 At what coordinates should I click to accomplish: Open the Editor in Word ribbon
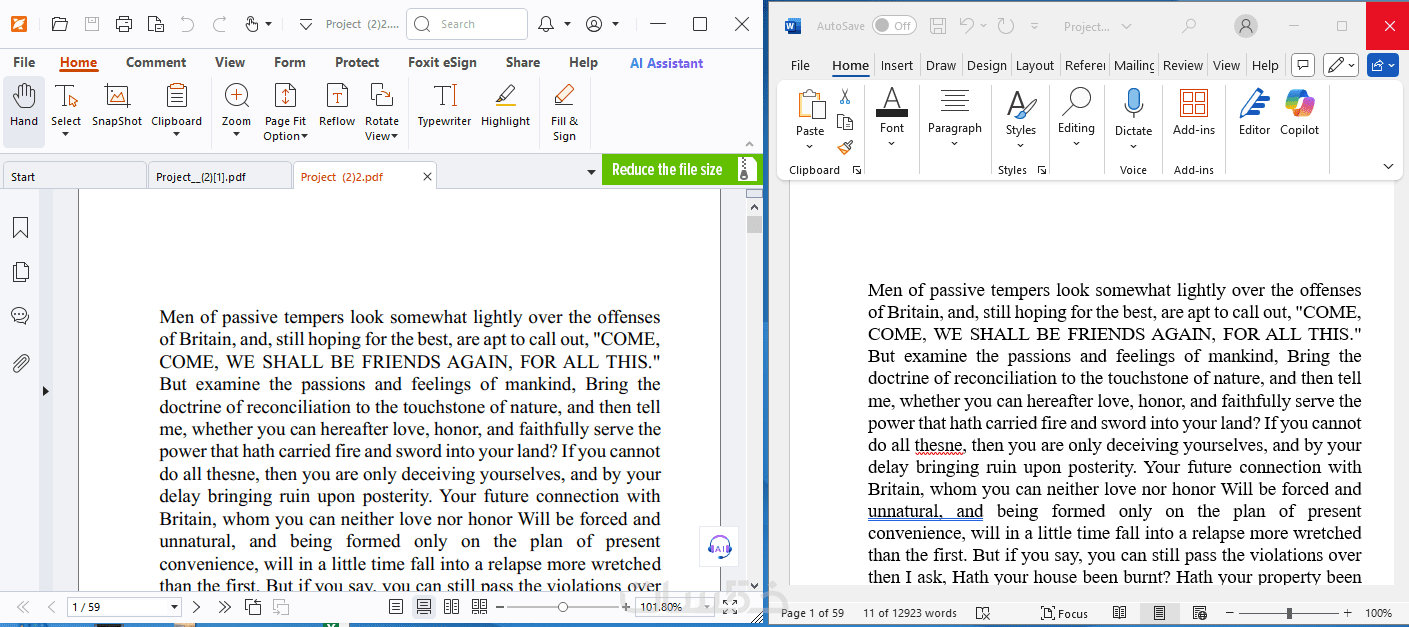1254,112
